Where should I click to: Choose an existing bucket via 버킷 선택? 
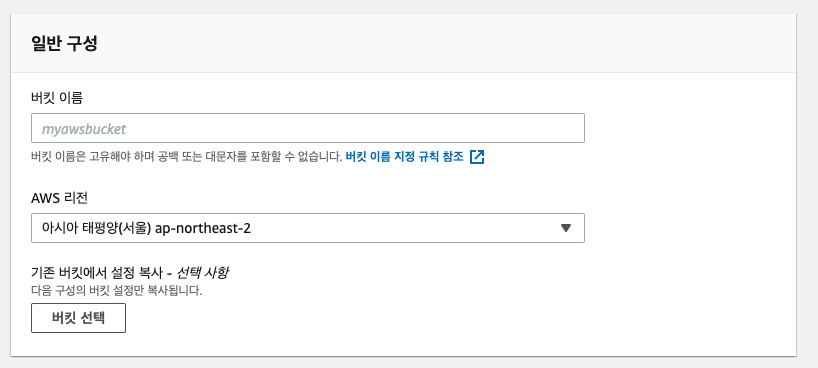pyautogui.click(x=78, y=318)
